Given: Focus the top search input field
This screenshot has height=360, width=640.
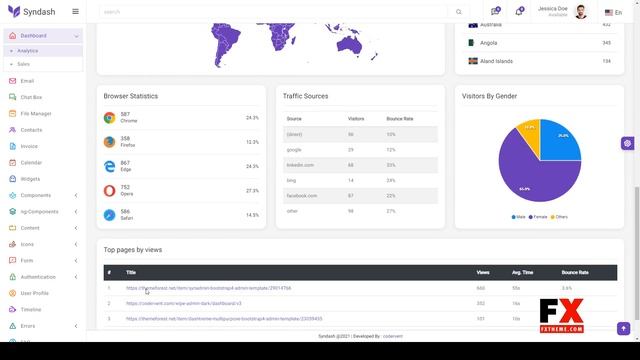Looking at the screenshot, I should pos(273,12).
